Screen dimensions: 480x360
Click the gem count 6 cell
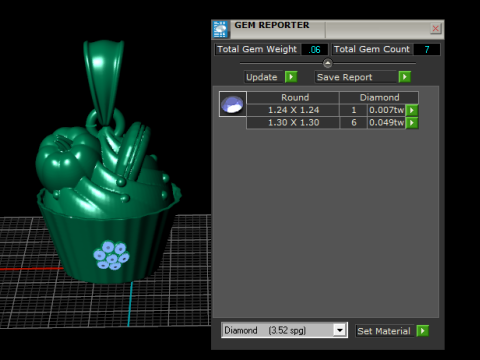tap(354, 123)
